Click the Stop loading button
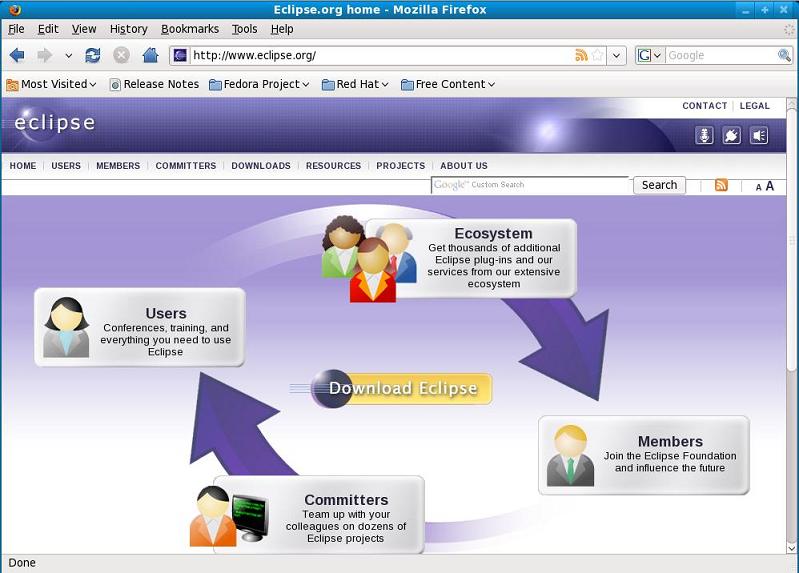This screenshot has width=799, height=573. tap(121, 55)
